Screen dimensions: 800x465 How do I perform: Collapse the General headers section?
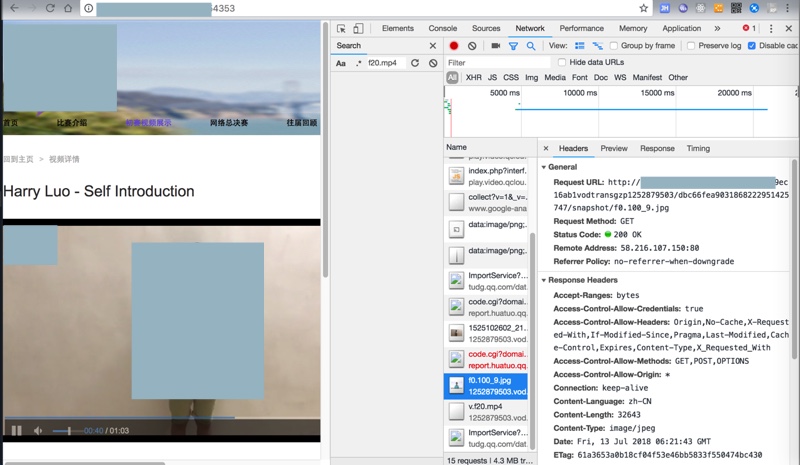pos(544,167)
